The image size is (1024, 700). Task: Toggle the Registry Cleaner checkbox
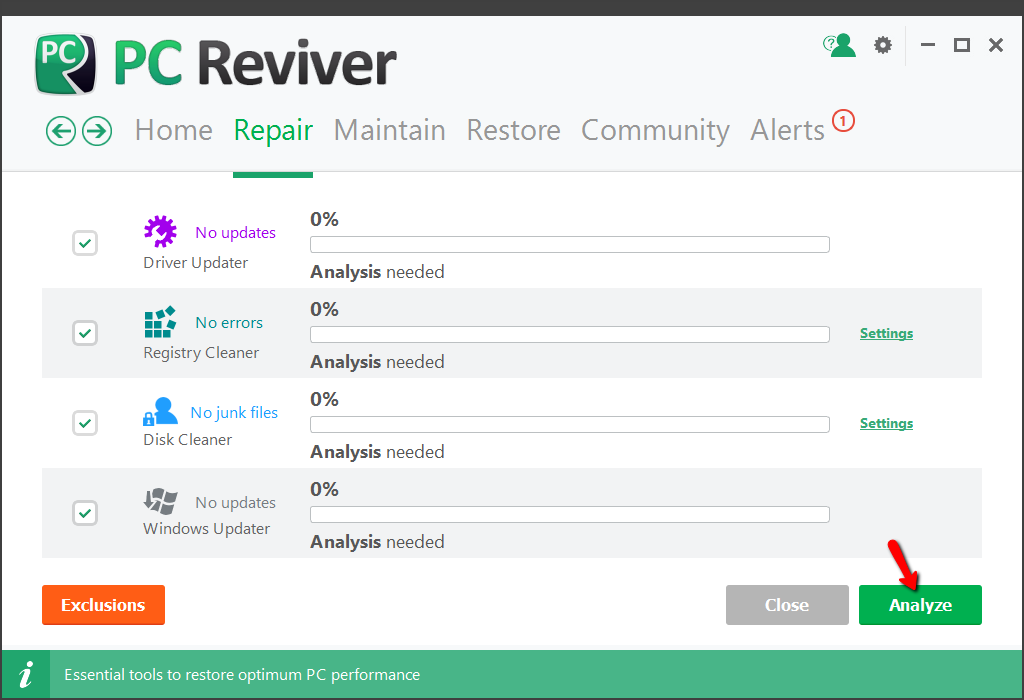pyautogui.click(x=85, y=333)
